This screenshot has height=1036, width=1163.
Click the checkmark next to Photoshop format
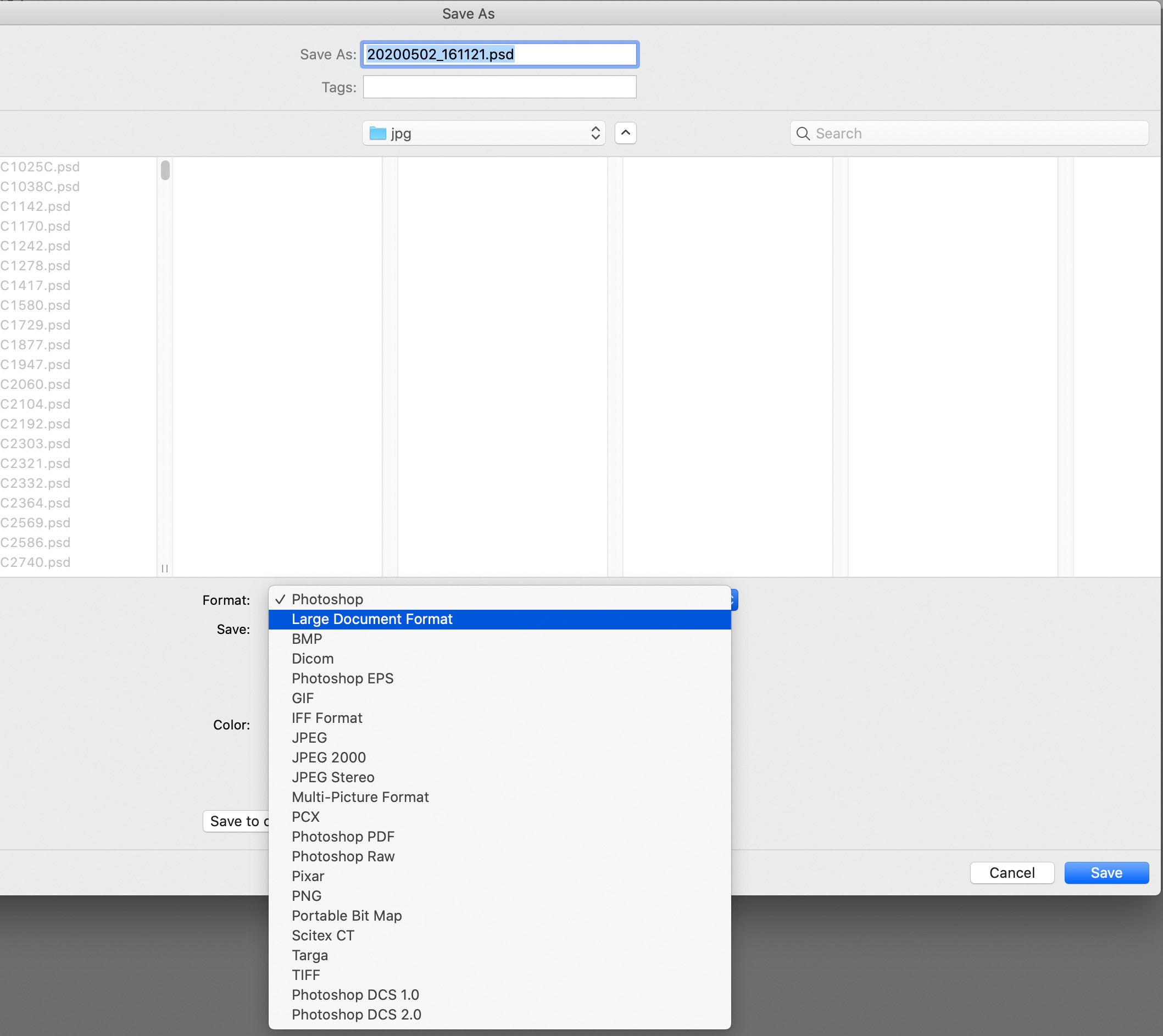click(x=280, y=598)
